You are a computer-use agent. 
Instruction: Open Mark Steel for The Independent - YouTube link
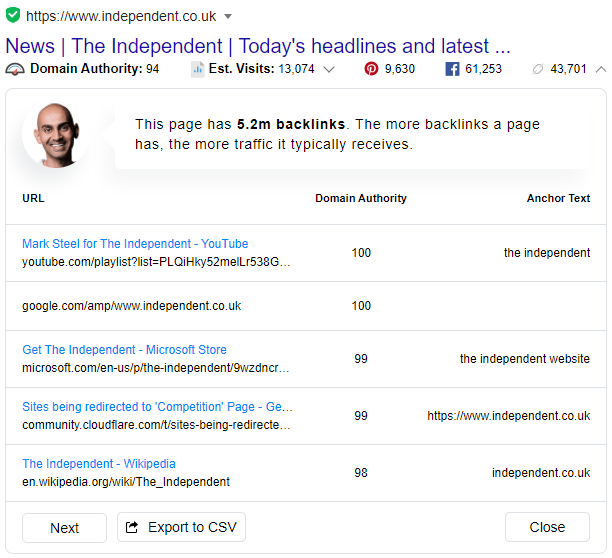[135, 243]
